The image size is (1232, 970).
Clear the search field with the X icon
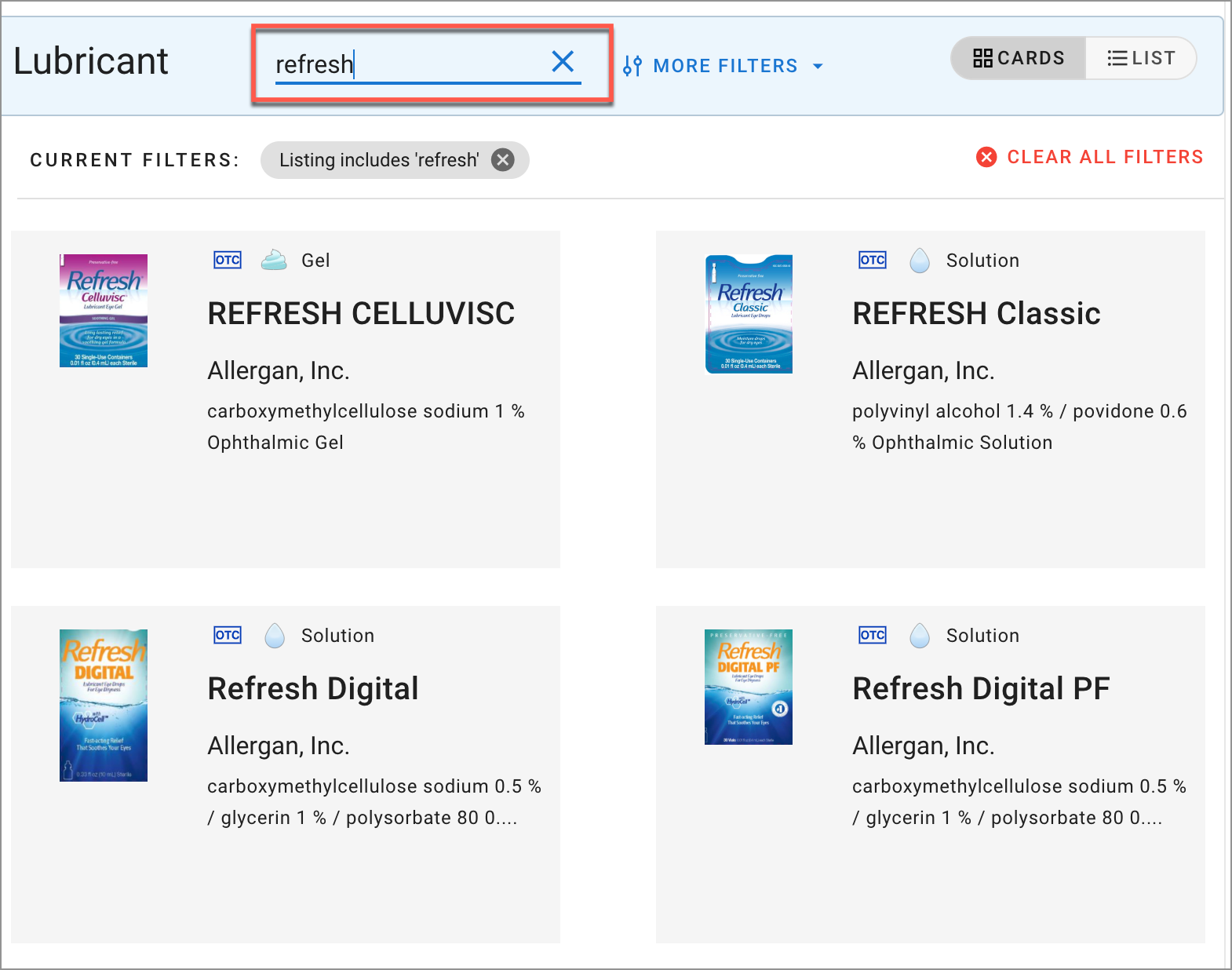(563, 61)
